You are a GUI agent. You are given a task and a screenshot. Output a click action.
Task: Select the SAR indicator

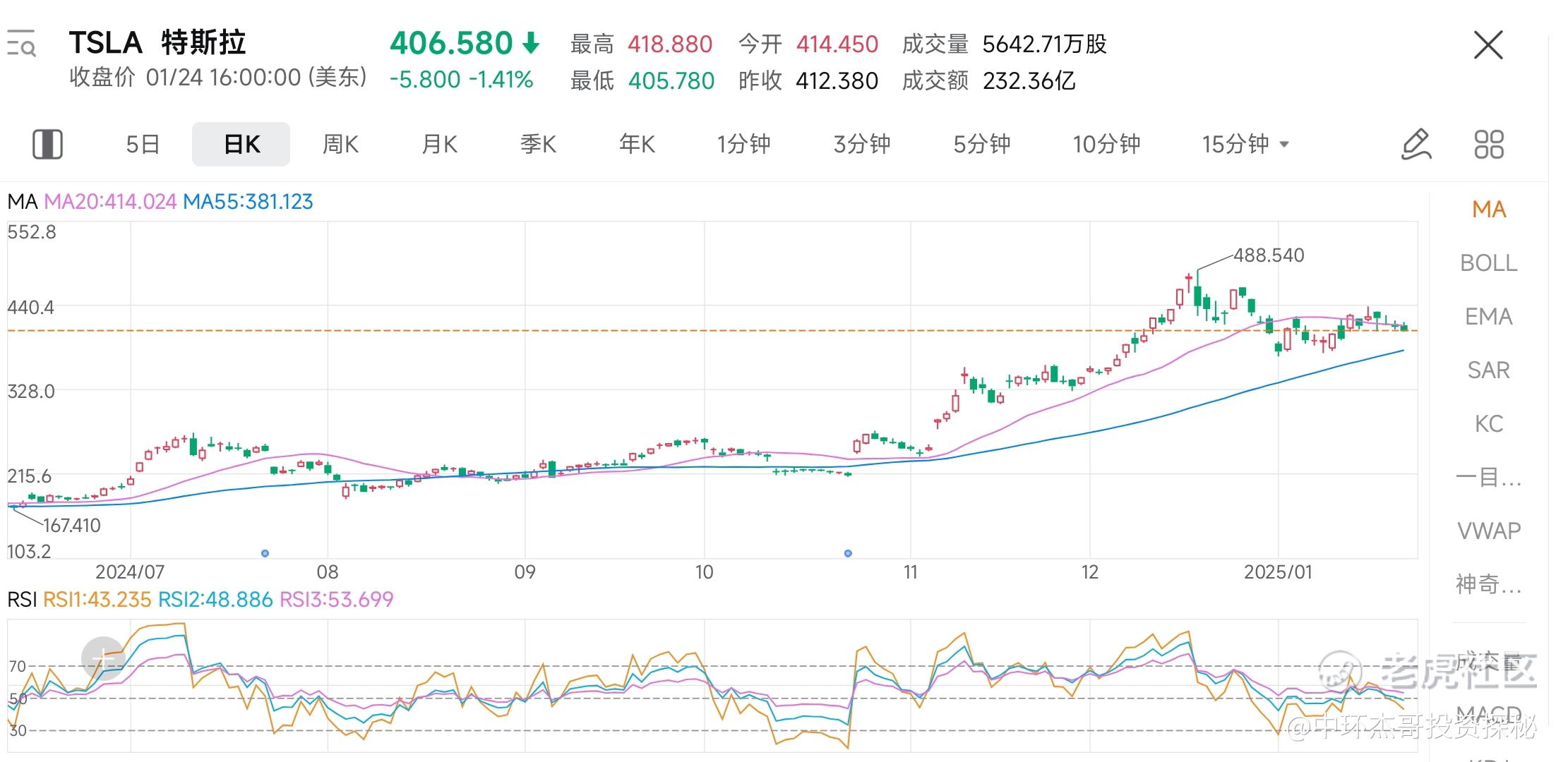[1489, 370]
